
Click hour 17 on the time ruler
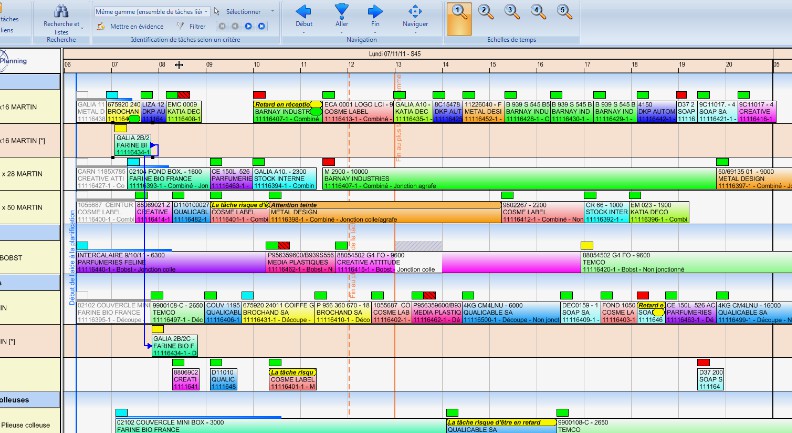pyautogui.click(x=587, y=65)
